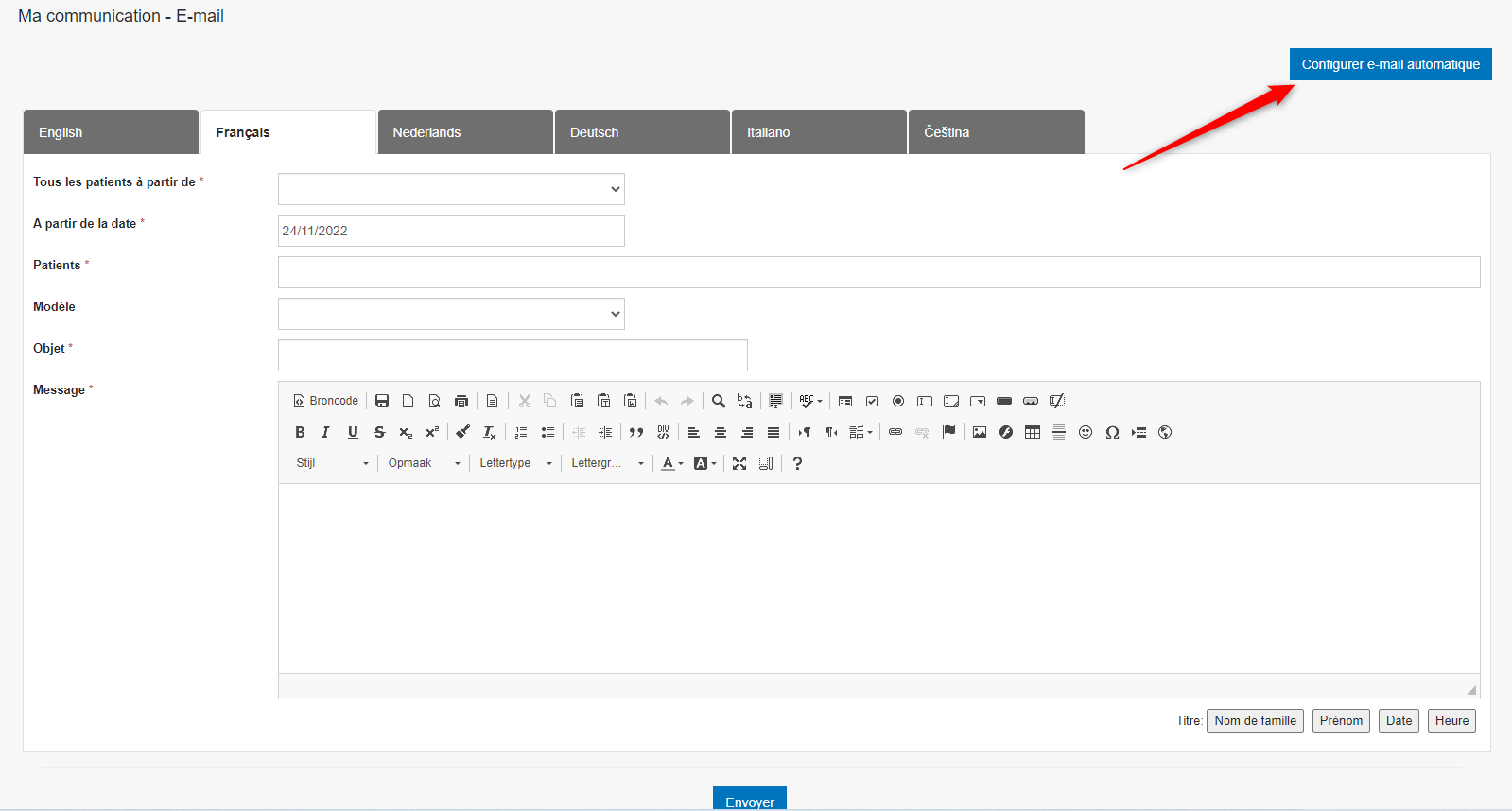
Task: Open the Preview document icon
Action: pos(435,401)
